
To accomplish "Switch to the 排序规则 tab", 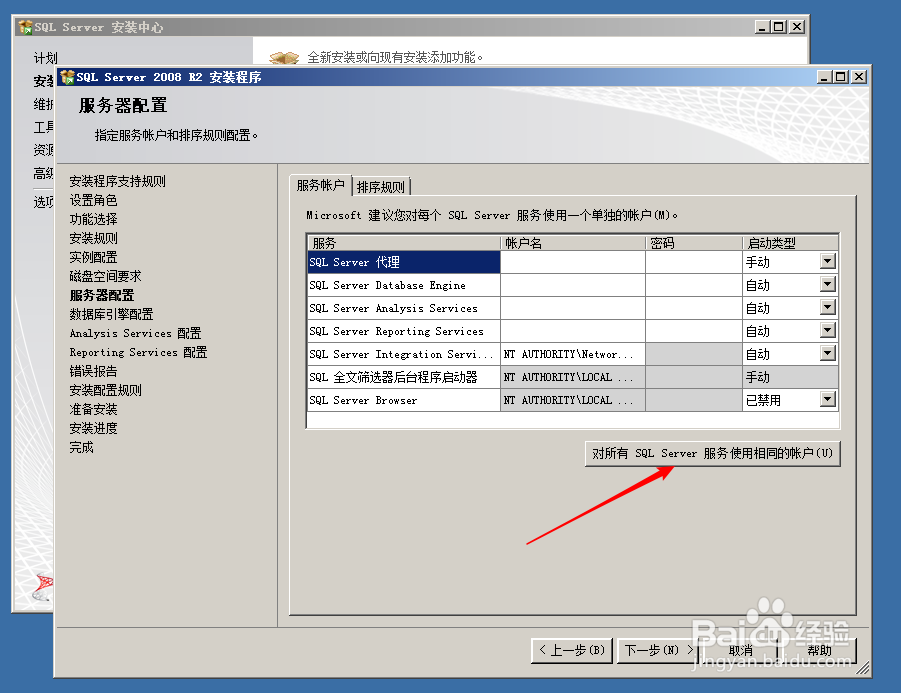I will 380,187.
